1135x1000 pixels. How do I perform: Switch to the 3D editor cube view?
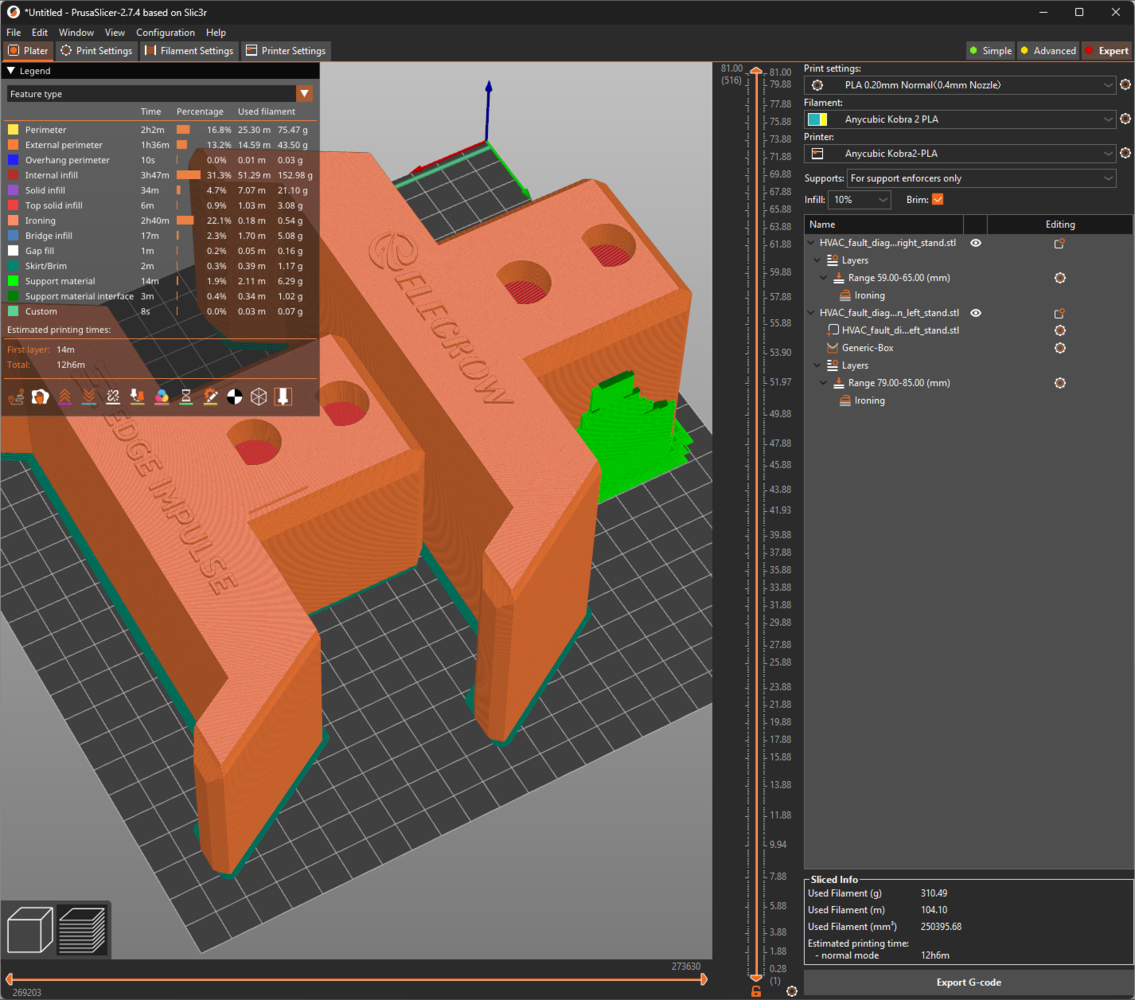pos(30,929)
